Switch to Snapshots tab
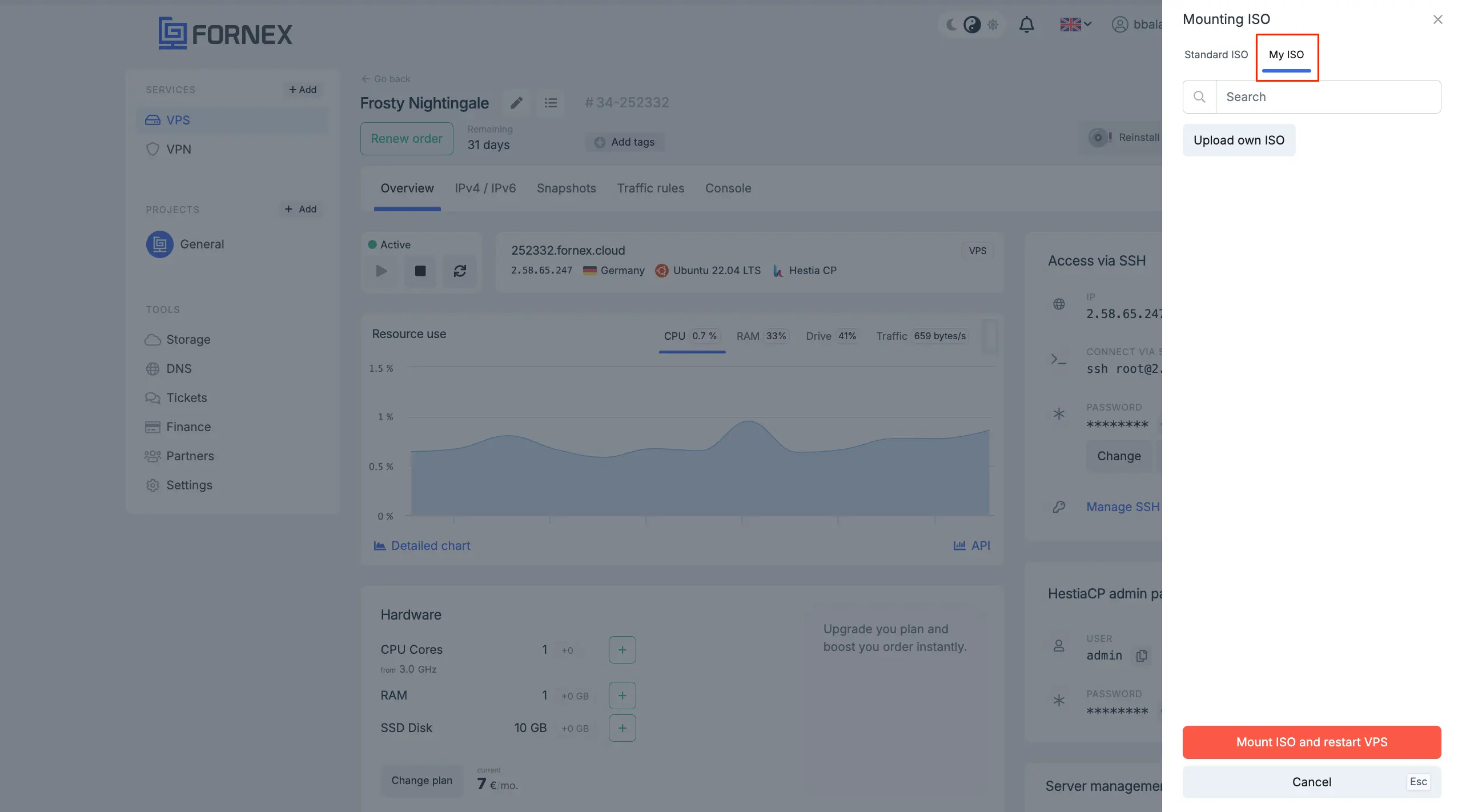 [x=567, y=188]
